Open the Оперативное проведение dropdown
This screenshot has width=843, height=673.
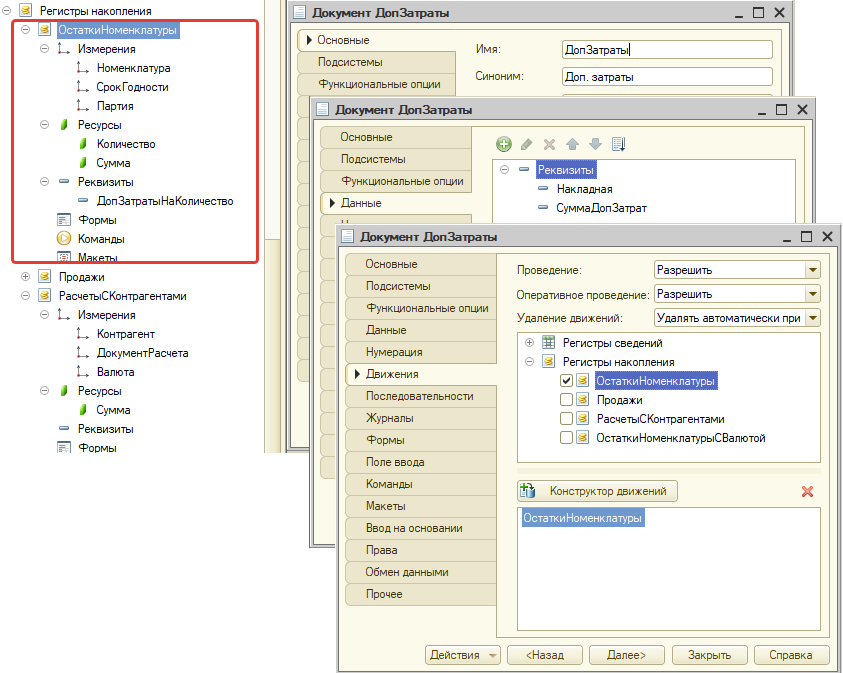point(813,294)
